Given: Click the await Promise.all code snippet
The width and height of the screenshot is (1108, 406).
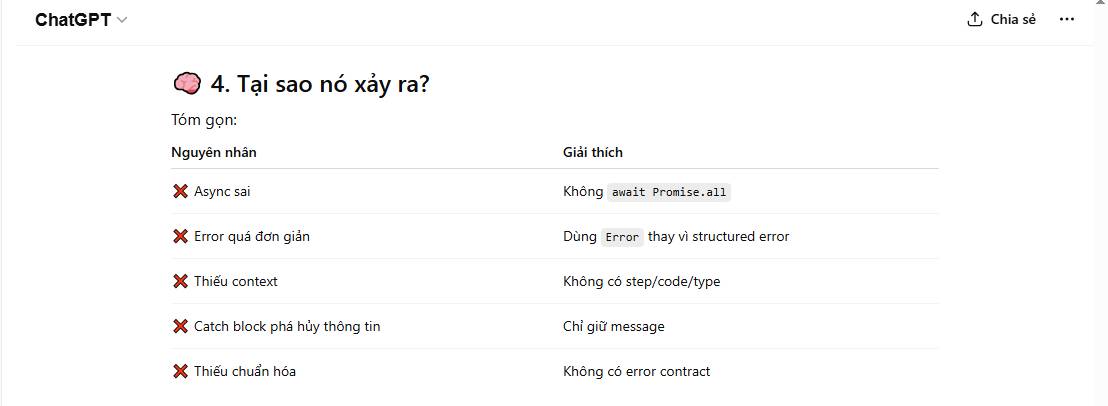Looking at the screenshot, I should [x=669, y=192].
